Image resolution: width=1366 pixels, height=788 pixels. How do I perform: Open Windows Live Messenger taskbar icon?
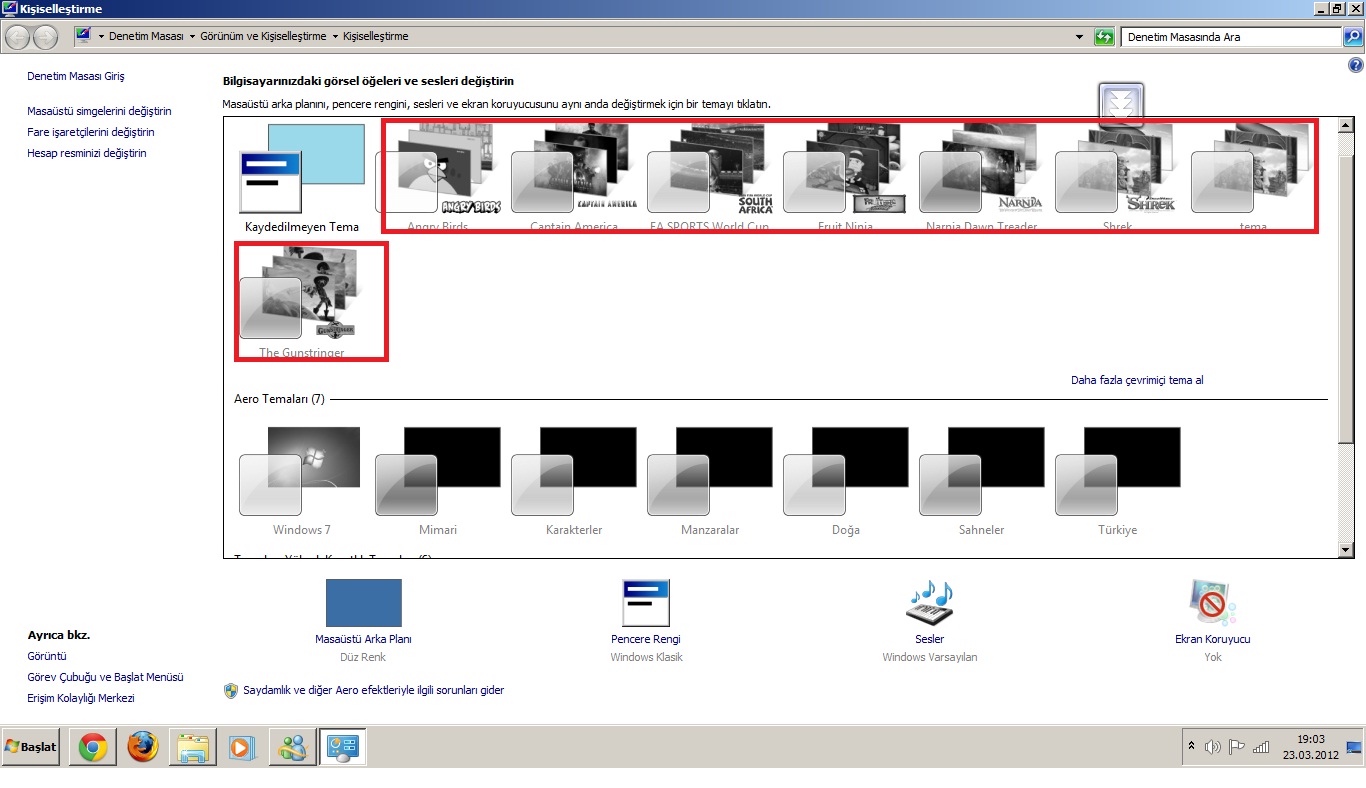coord(293,747)
